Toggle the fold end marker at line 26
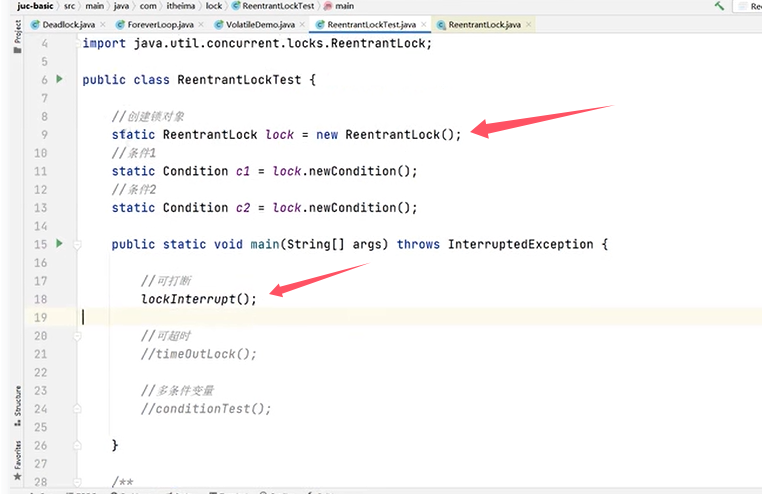Image resolution: width=762 pixels, height=494 pixels. (x=77, y=445)
